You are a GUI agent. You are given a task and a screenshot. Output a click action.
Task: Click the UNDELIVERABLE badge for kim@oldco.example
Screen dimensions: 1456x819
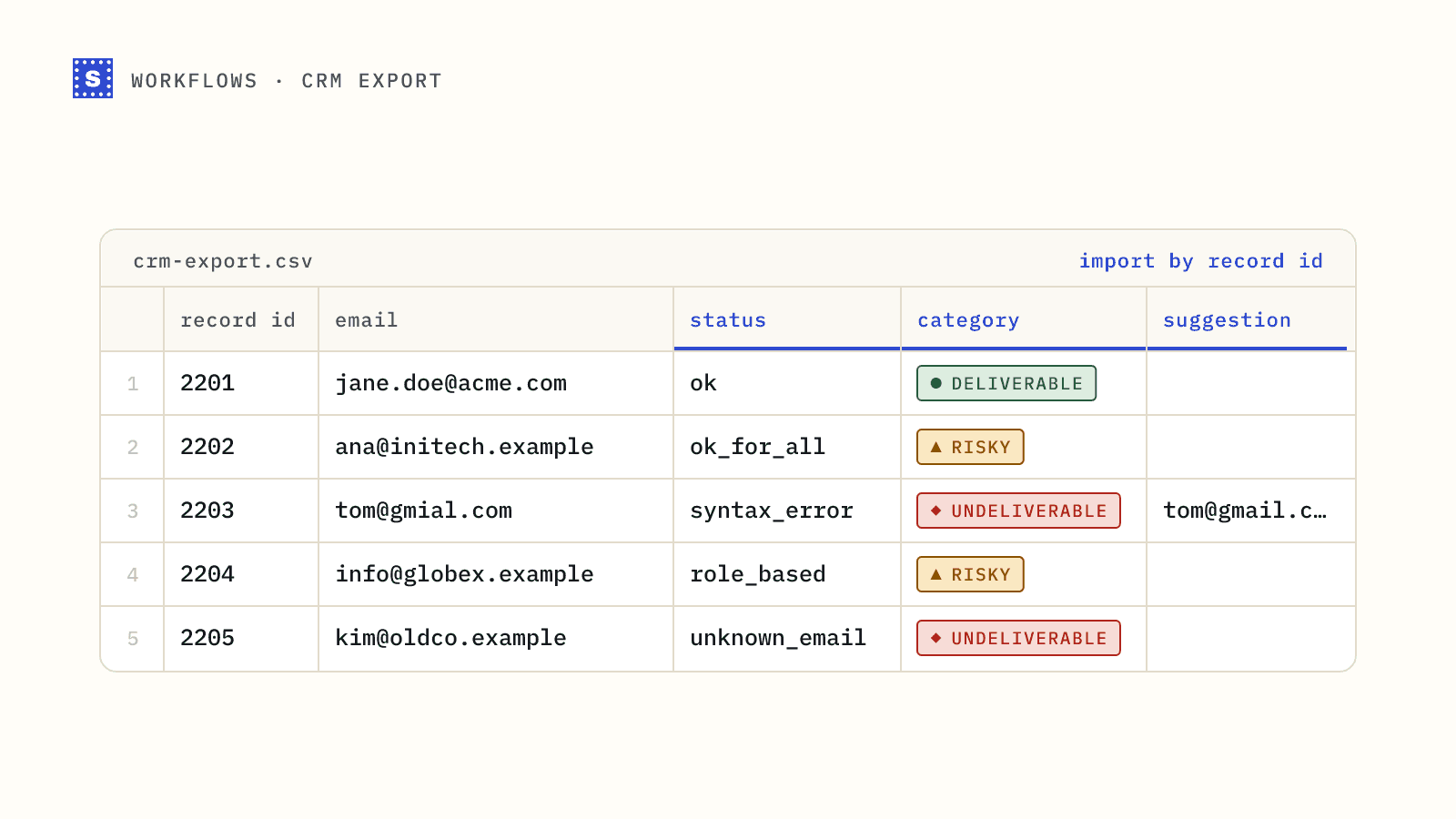coord(1018,638)
